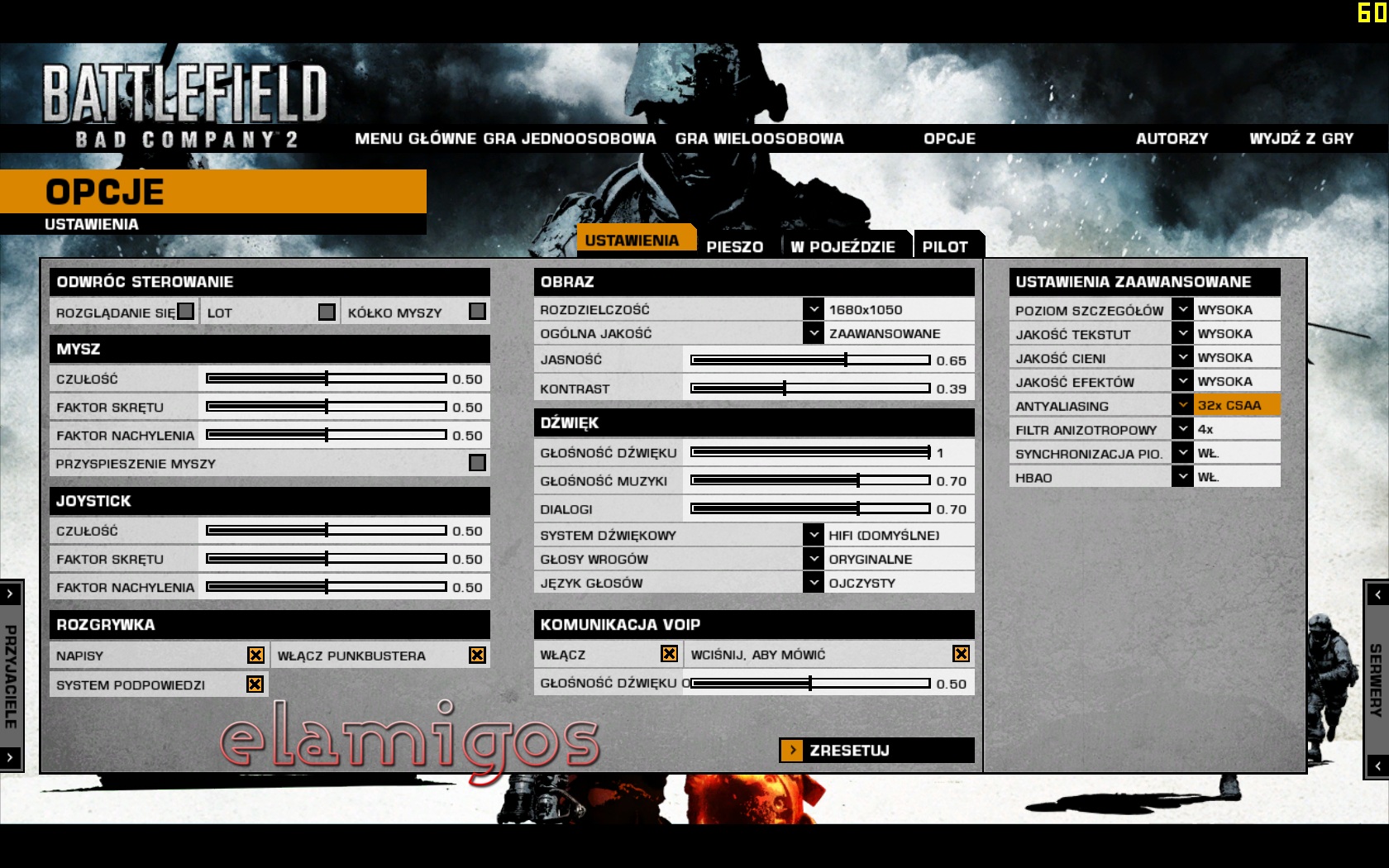Open the HBAO dropdown
Viewport: 1389px width, 868px height.
pos(1182,477)
